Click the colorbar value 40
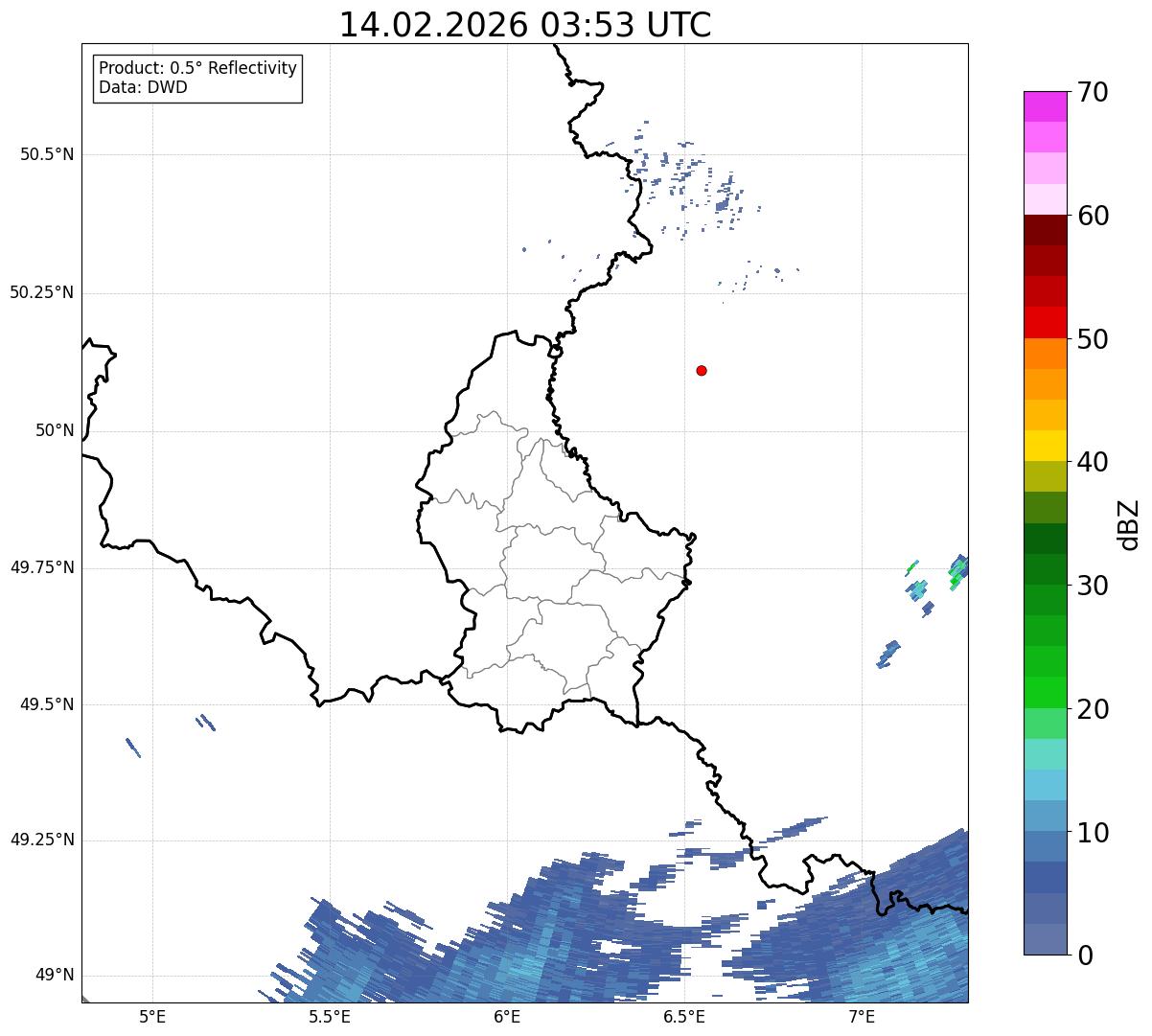Screen dimensions: 1152x1036 click(1094, 462)
